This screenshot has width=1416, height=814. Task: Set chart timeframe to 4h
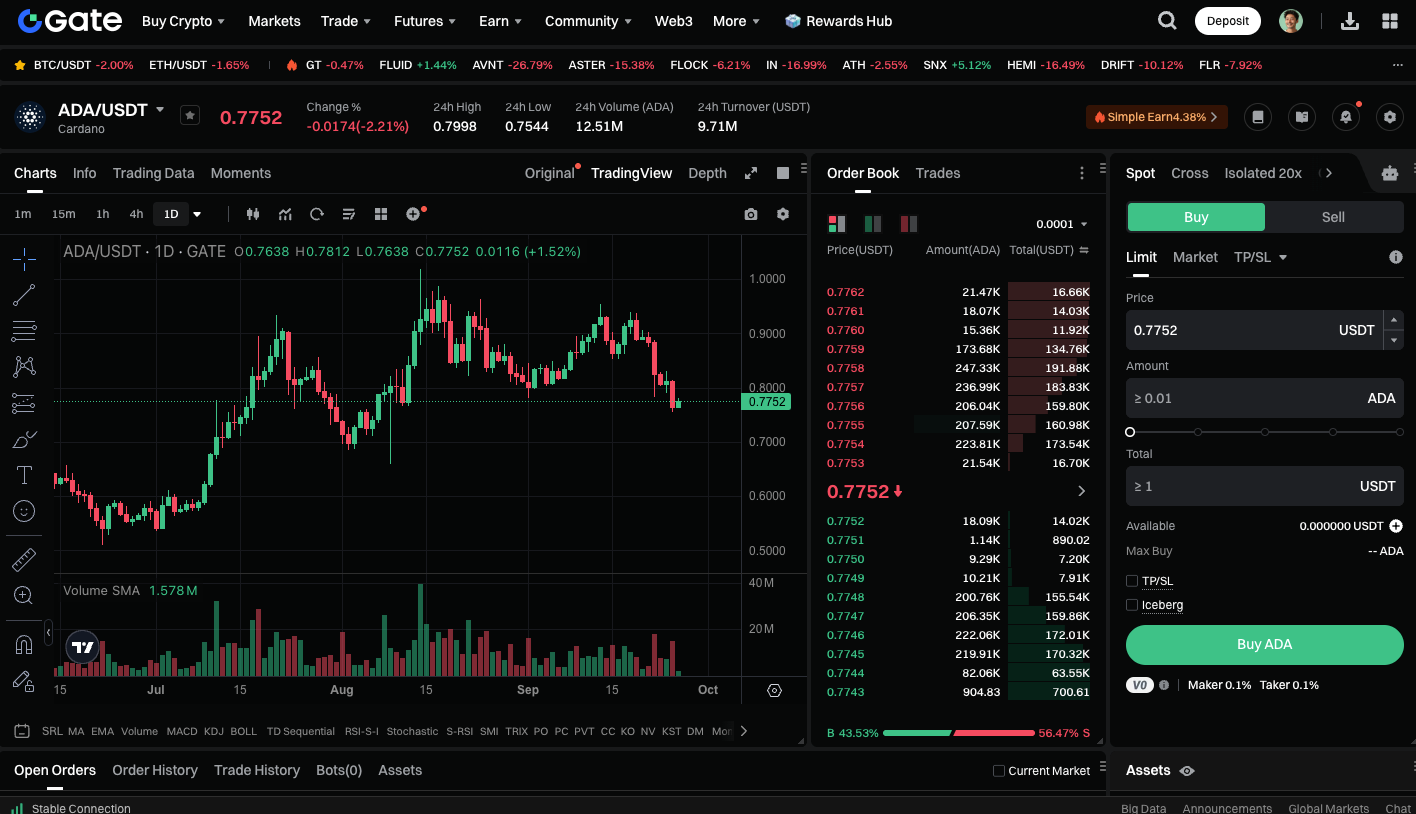[136, 214]
